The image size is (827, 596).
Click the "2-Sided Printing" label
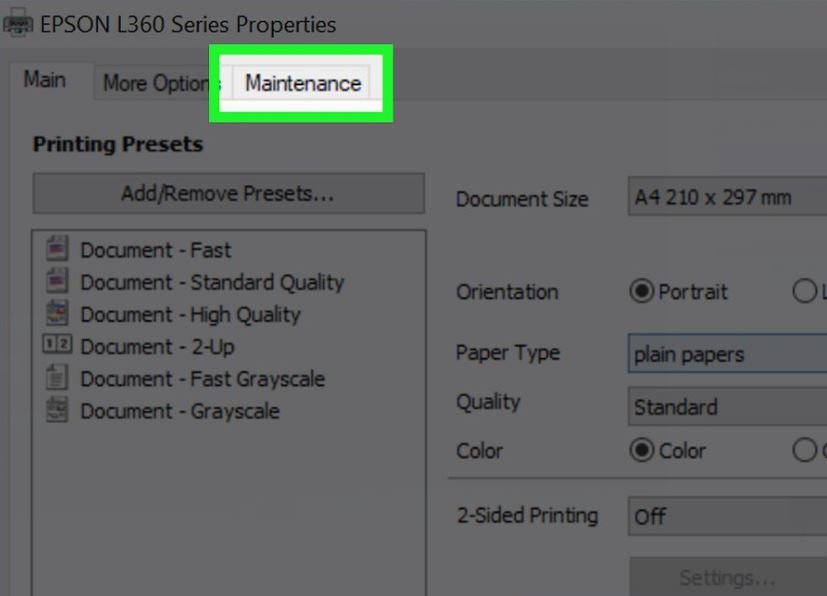point(527,515)
